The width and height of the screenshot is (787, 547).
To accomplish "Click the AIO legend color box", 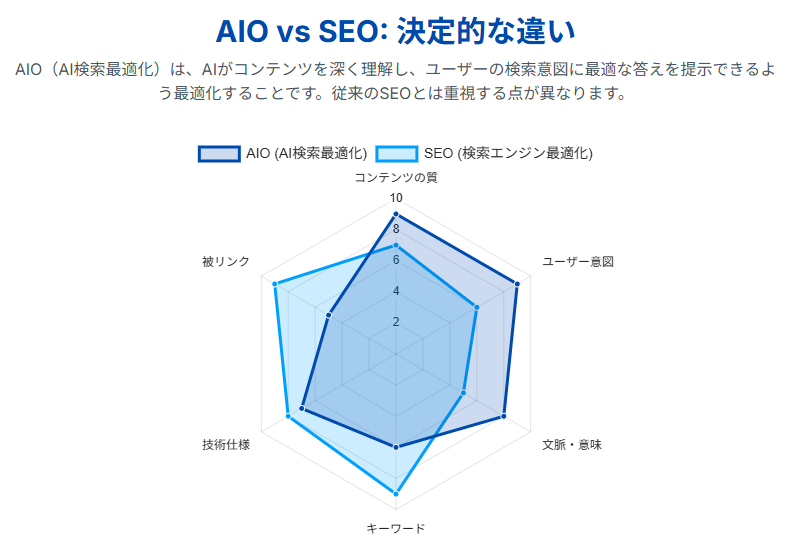I will click(x=219, y=153).
